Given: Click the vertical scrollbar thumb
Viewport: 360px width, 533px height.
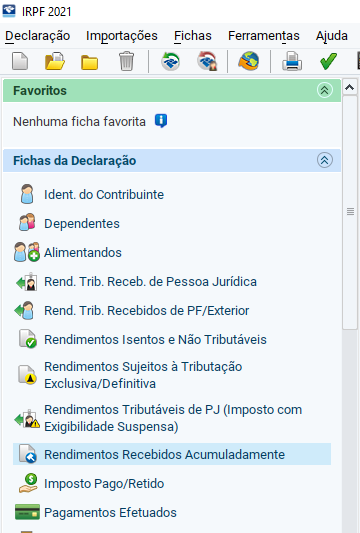Looking at the screenshot, I should (350, 212).
